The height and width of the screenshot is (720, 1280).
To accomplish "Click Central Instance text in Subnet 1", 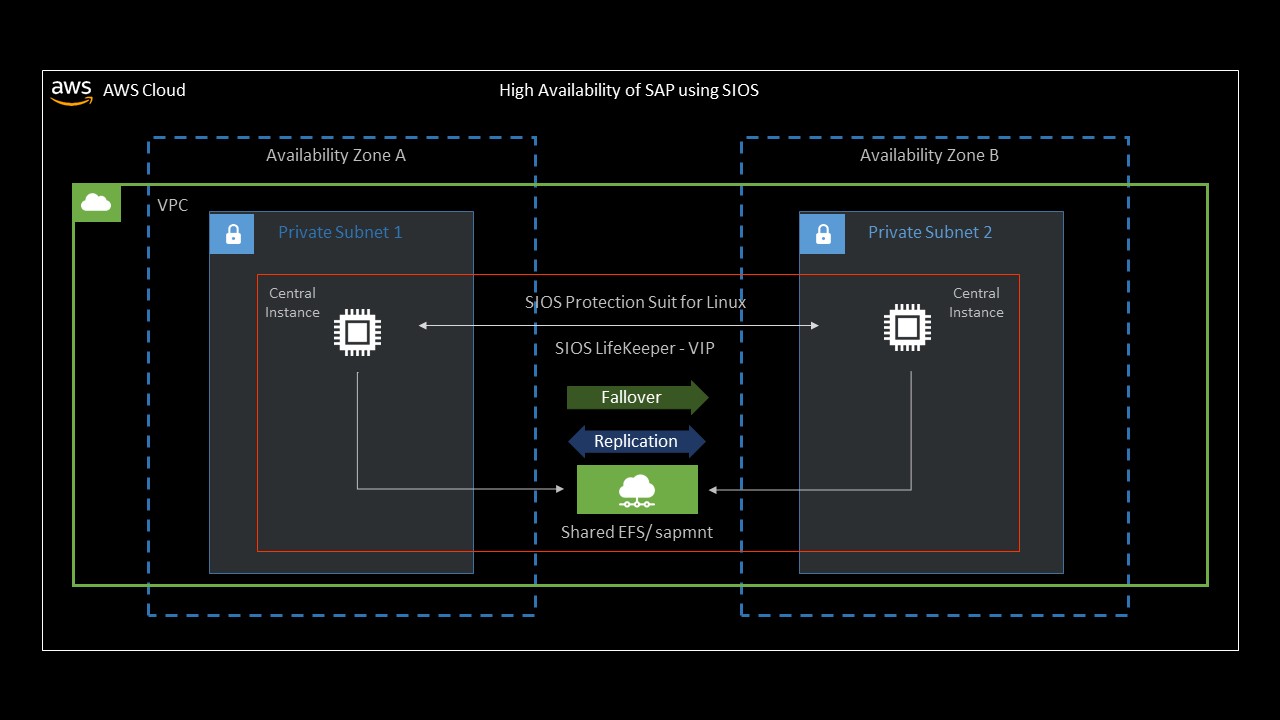I will pyautogui.click(x=292, y=303).
